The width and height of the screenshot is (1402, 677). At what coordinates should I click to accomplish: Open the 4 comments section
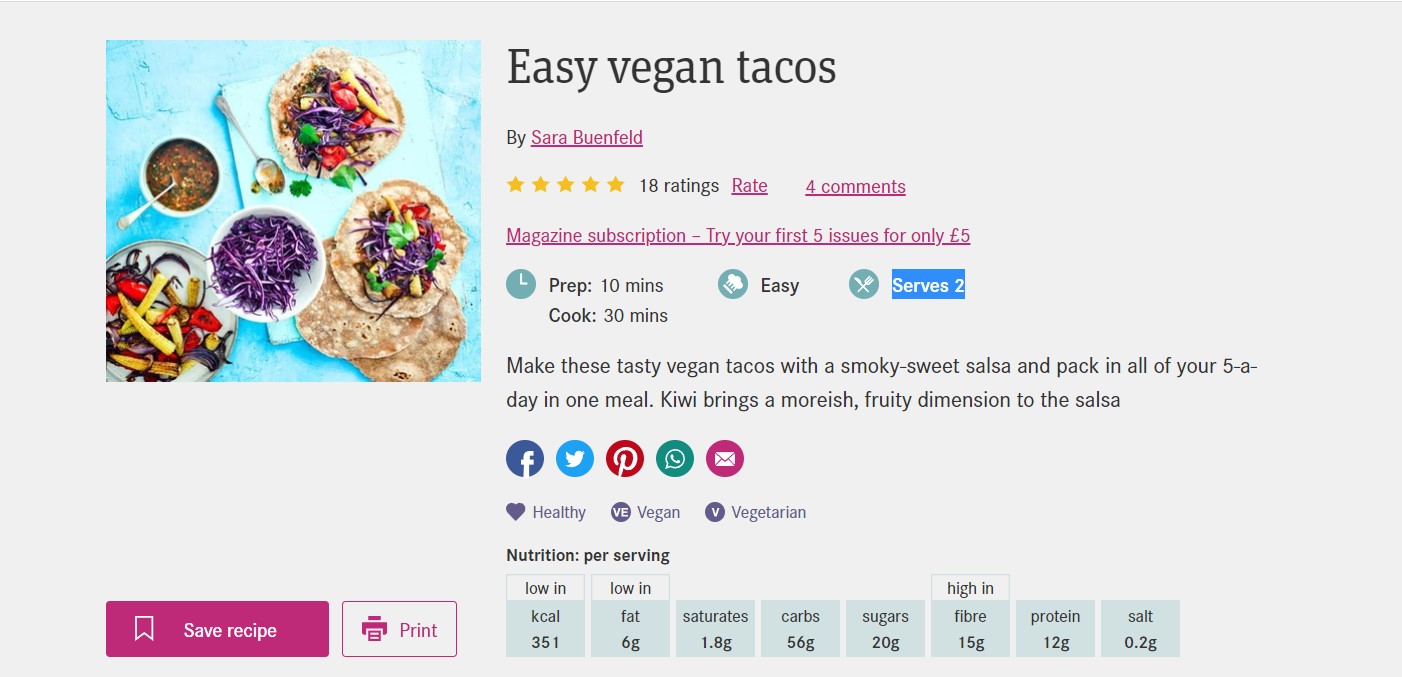tap(855, 186)
